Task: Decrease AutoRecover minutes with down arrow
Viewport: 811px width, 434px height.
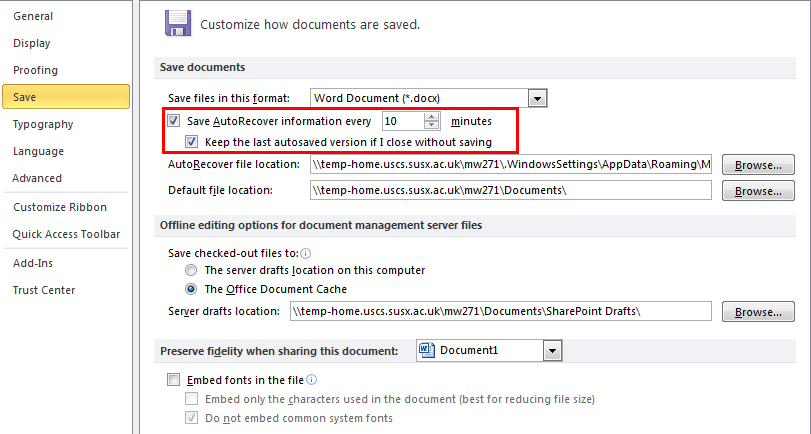Action: (432, 126)
